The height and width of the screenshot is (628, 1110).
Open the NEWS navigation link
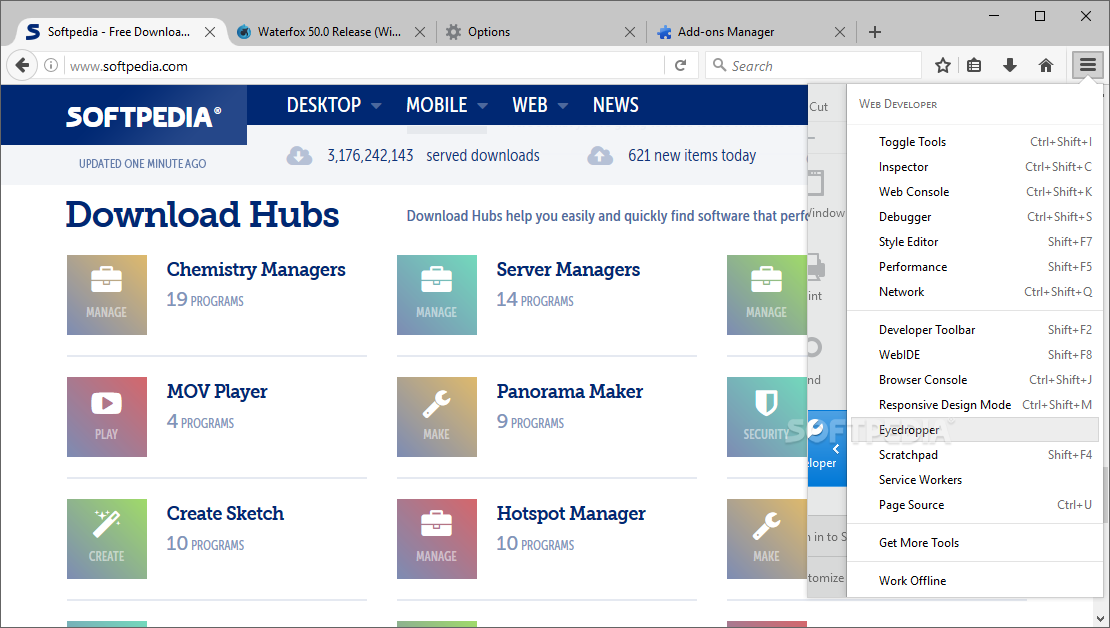click(615, 105)
